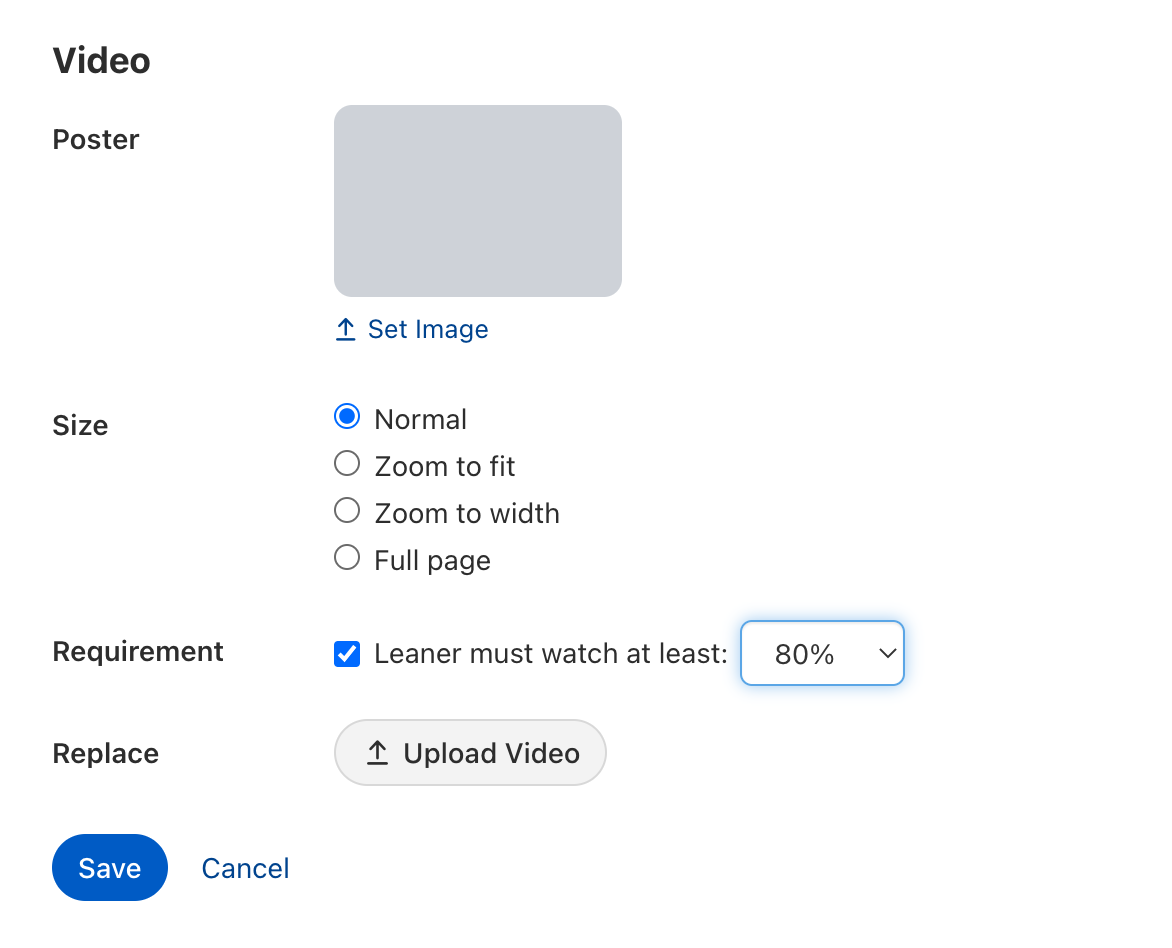Pick the Zoom to width radio button

click(x=347, y=511)
